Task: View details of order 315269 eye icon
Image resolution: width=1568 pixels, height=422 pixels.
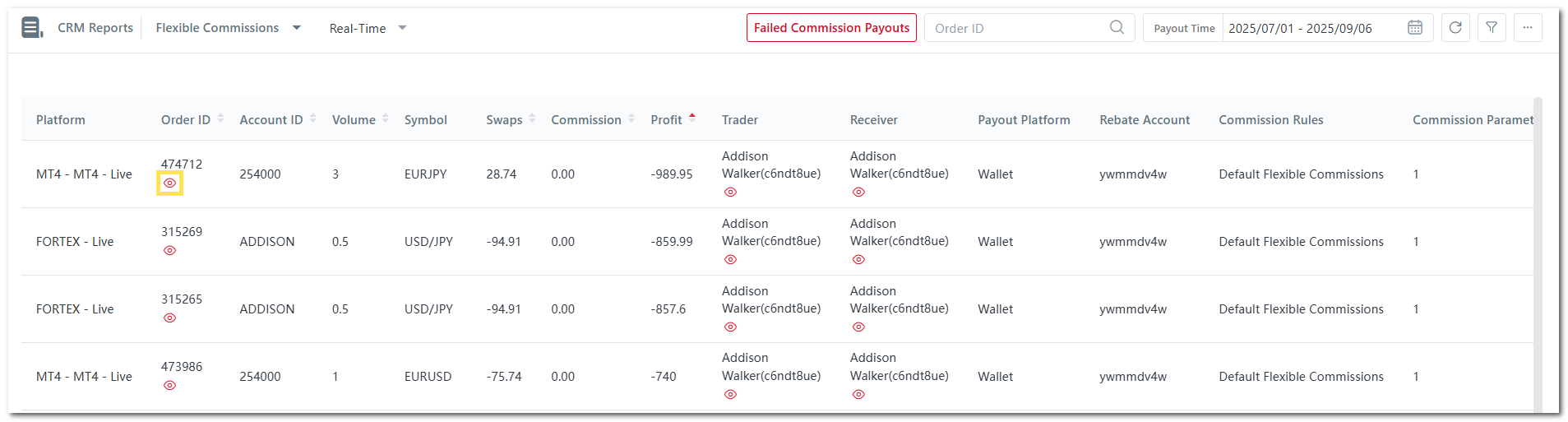Action: point(170,251)
